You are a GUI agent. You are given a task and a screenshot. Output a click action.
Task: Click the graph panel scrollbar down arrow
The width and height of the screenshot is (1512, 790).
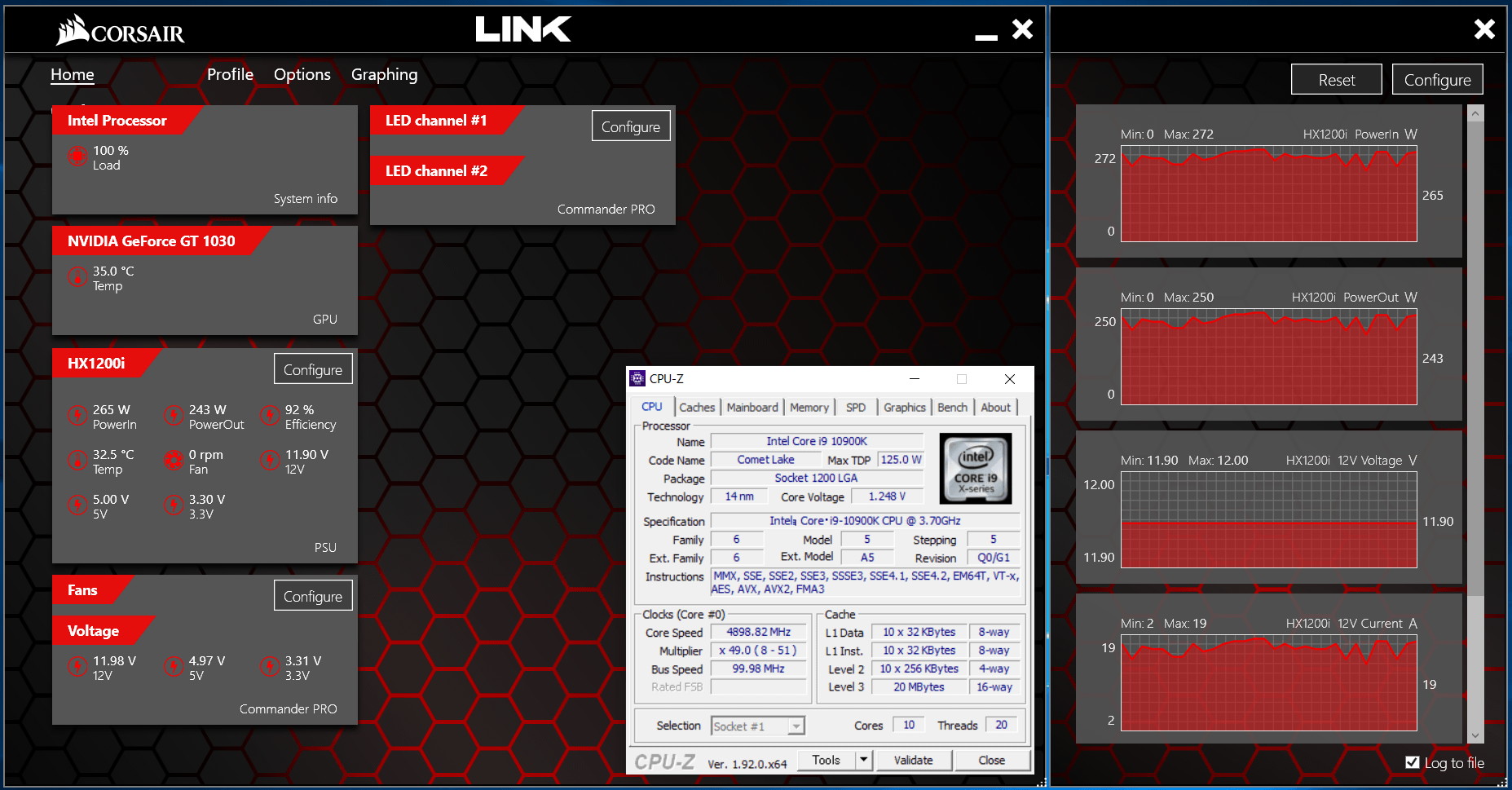1475,735
